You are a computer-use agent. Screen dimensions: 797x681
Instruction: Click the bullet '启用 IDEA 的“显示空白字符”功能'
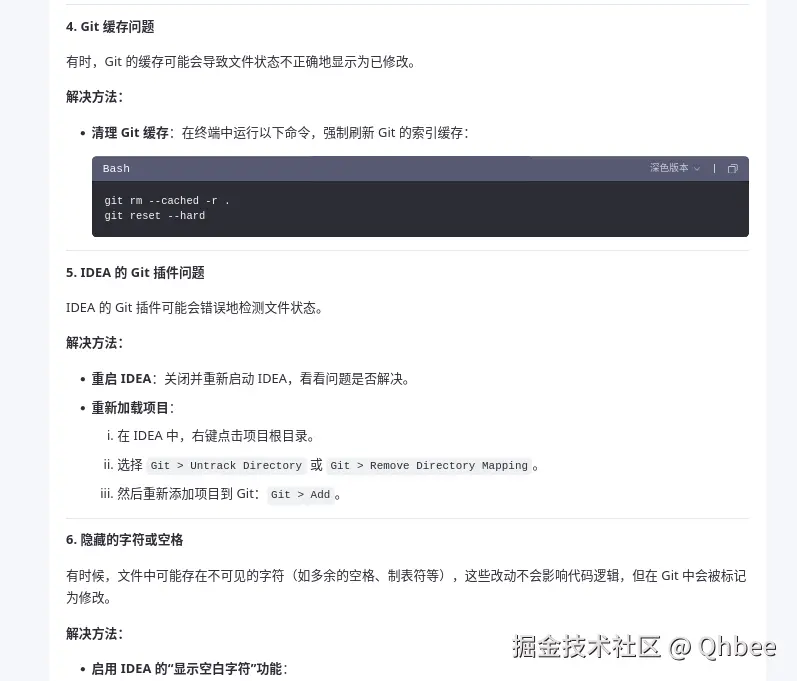[190, 669]
